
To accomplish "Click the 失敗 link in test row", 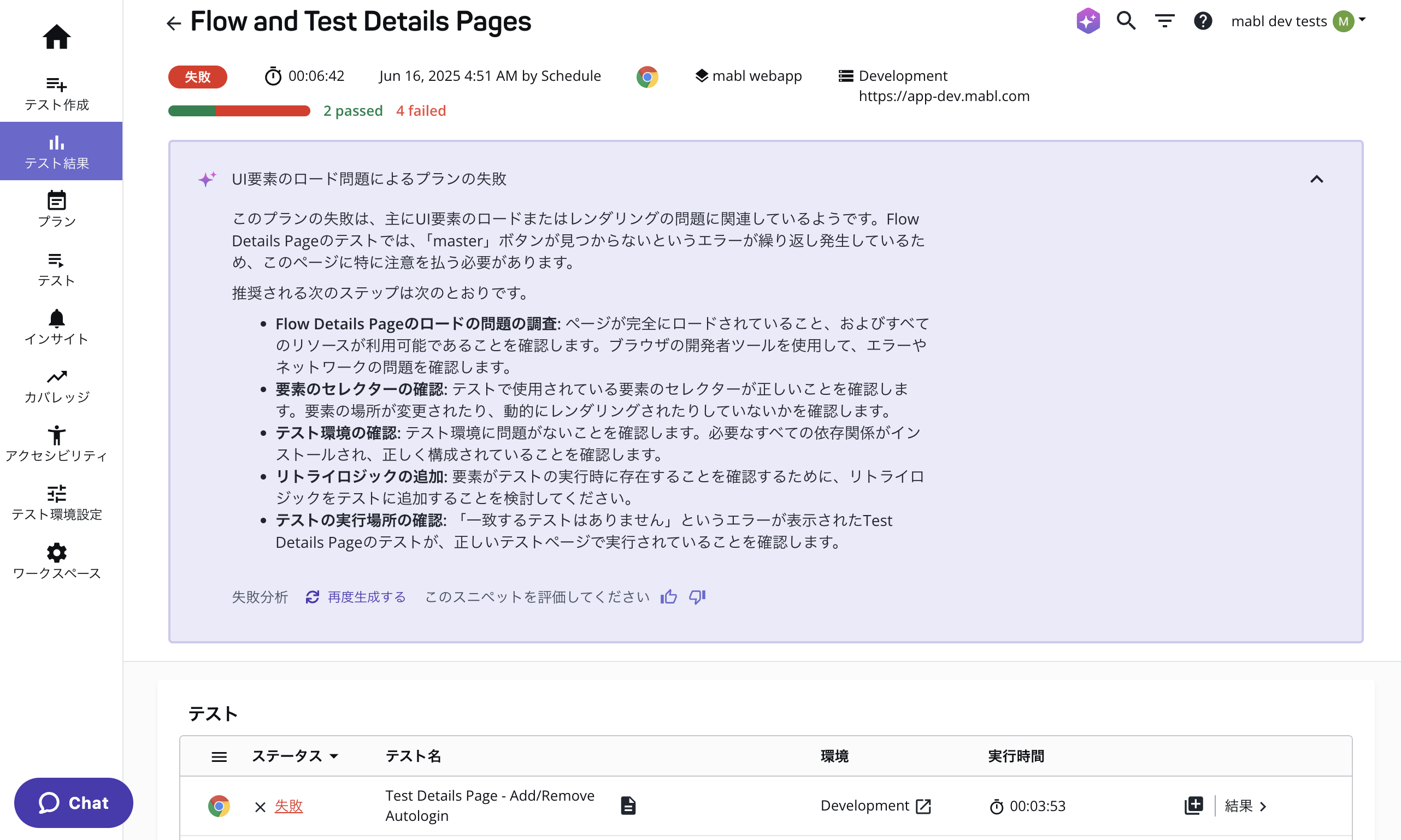I will coord(289,806).
